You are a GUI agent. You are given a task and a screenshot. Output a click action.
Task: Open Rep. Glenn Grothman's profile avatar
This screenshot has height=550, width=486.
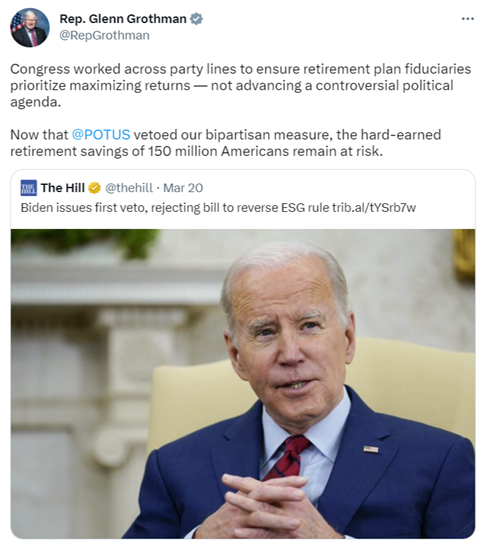[30, 27]
